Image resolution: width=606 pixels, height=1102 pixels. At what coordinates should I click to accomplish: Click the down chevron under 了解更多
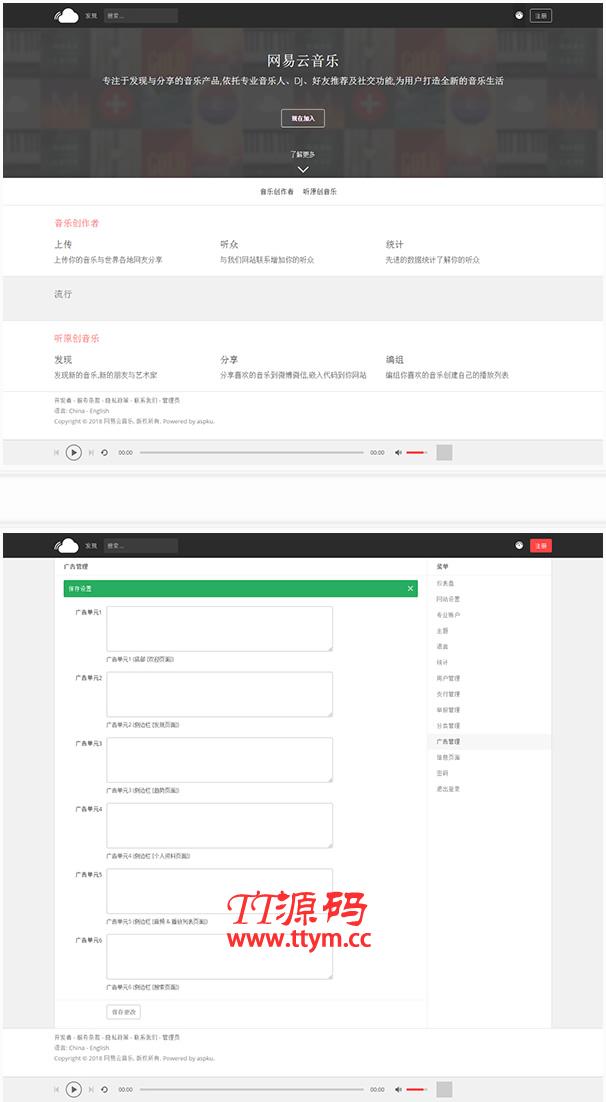303,169
